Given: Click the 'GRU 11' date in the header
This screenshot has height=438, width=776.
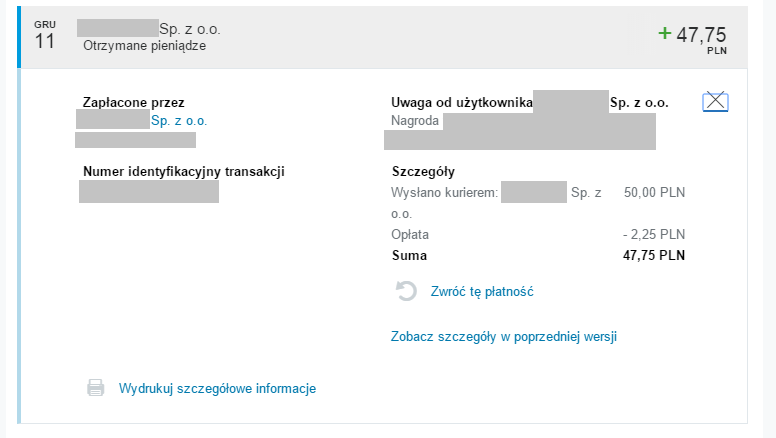Looking at the screenshot, I should (x=45, y=36).
